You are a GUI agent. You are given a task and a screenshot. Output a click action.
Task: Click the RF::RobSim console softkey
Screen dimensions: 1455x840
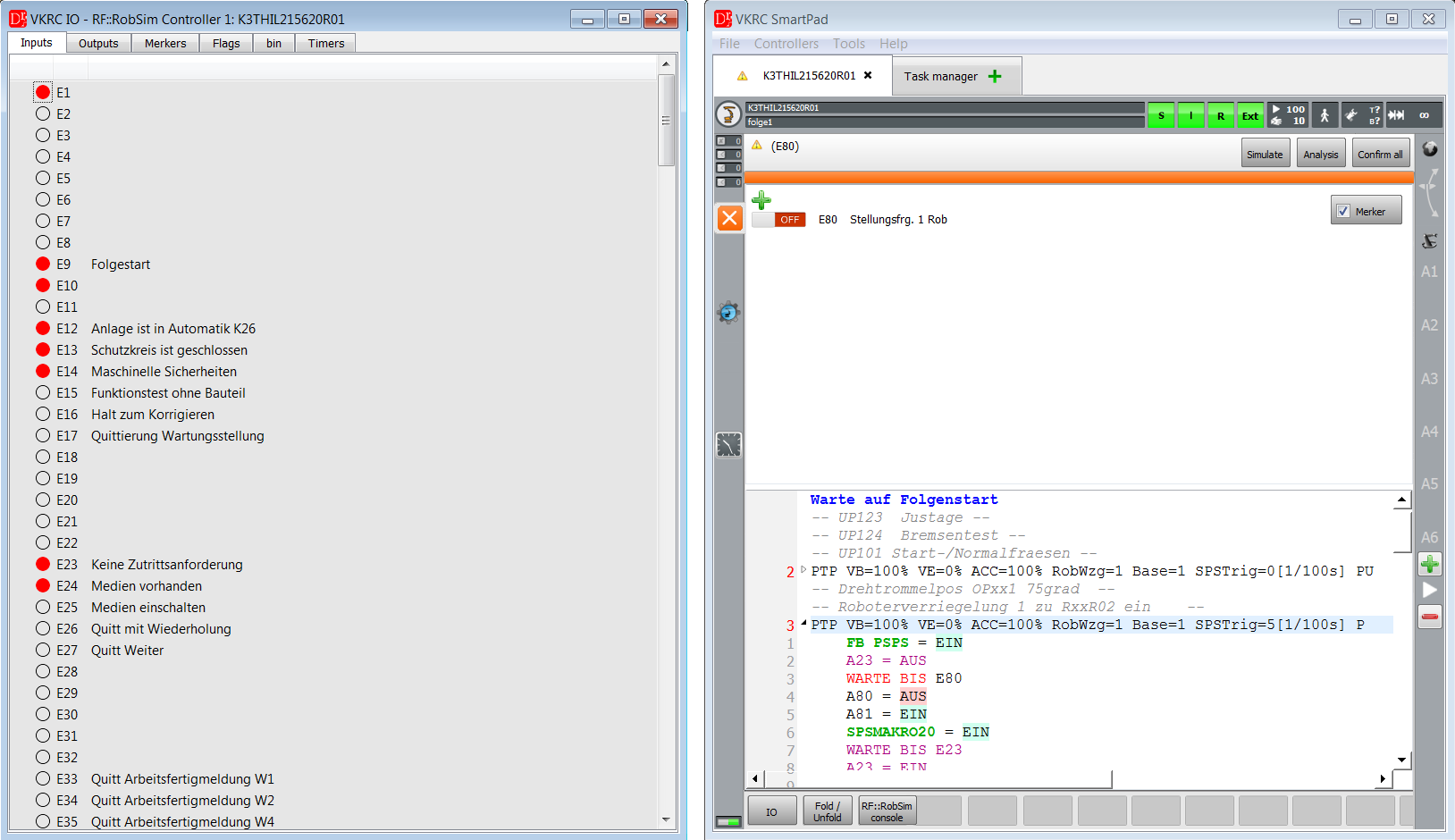(x=887, y=811)
